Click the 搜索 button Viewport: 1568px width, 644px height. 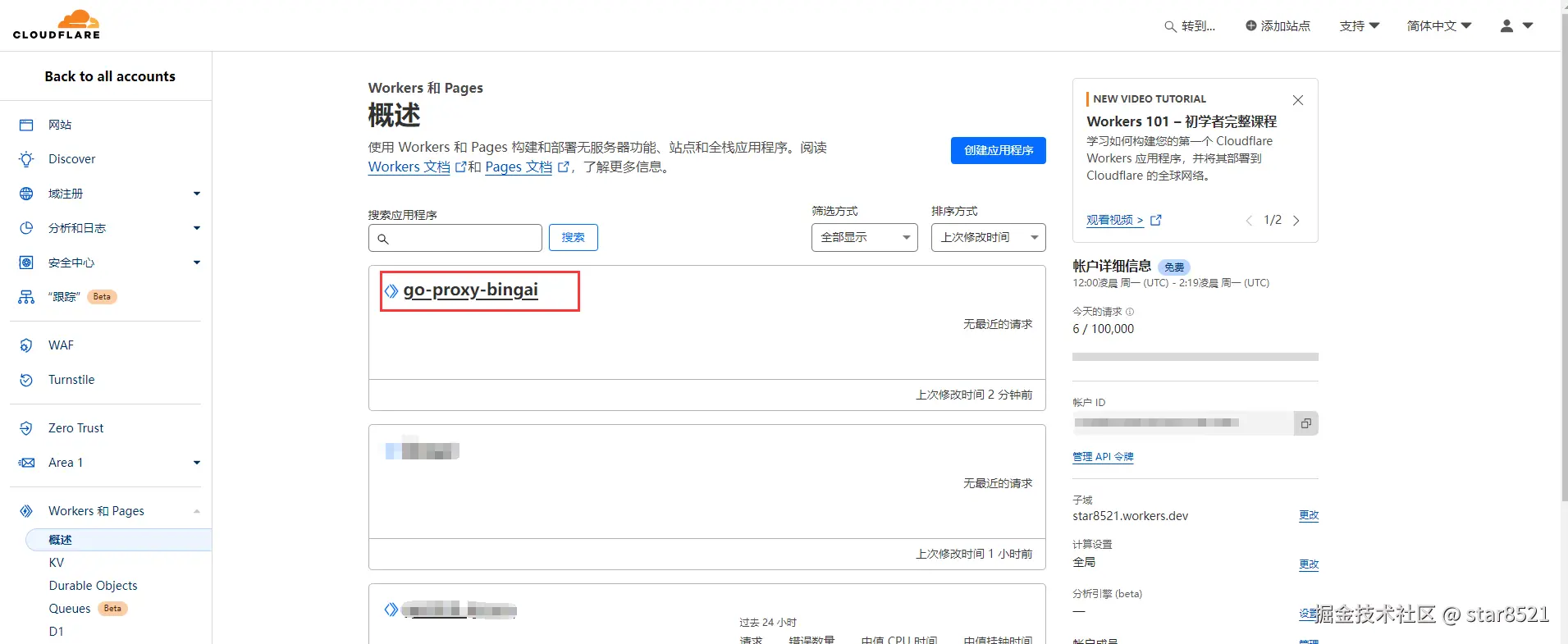pyautogui.click(x=574, y=237)
